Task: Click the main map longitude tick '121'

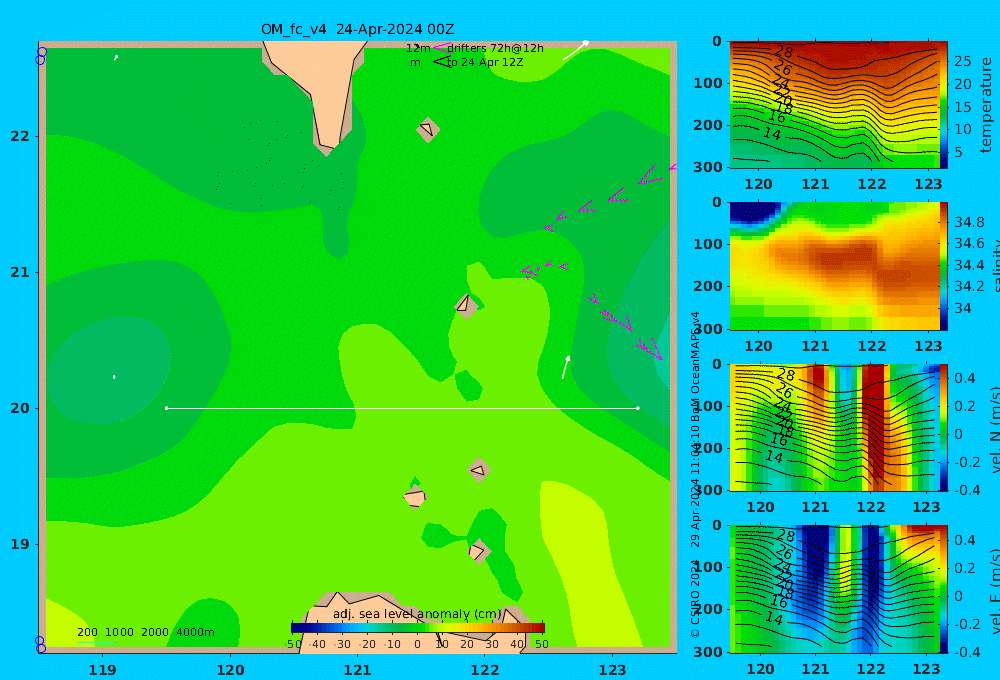Action: tap(358, 670)
